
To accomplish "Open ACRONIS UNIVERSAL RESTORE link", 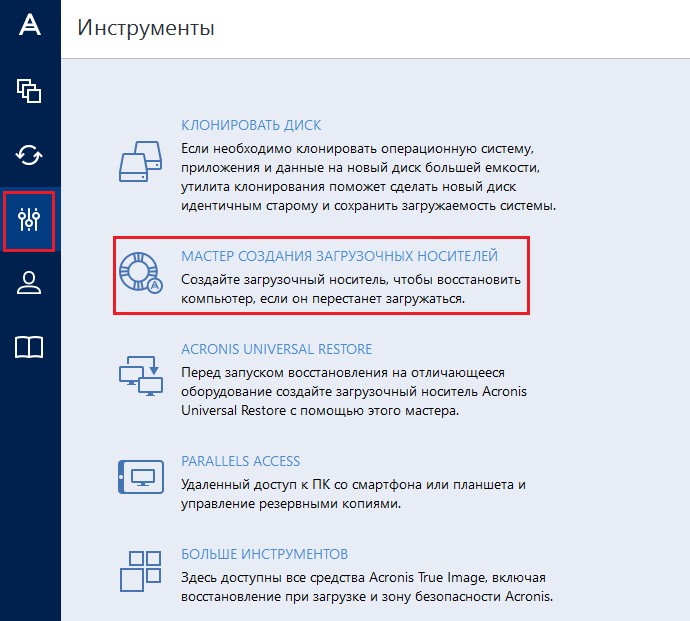I will coord(277,349).
